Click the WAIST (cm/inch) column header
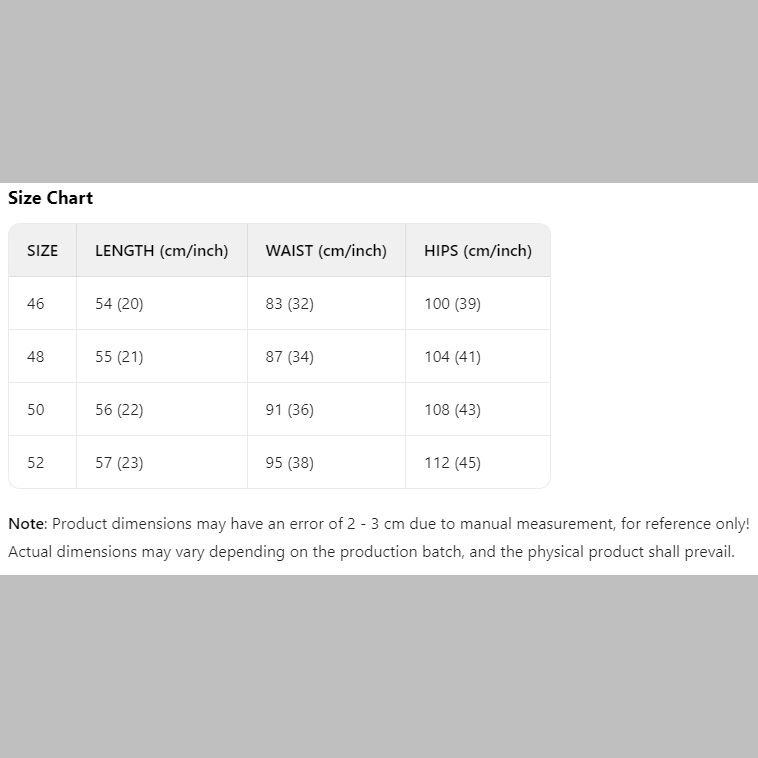Image resolution: width=758 pixels, height=758 pixels. [325, 251]
